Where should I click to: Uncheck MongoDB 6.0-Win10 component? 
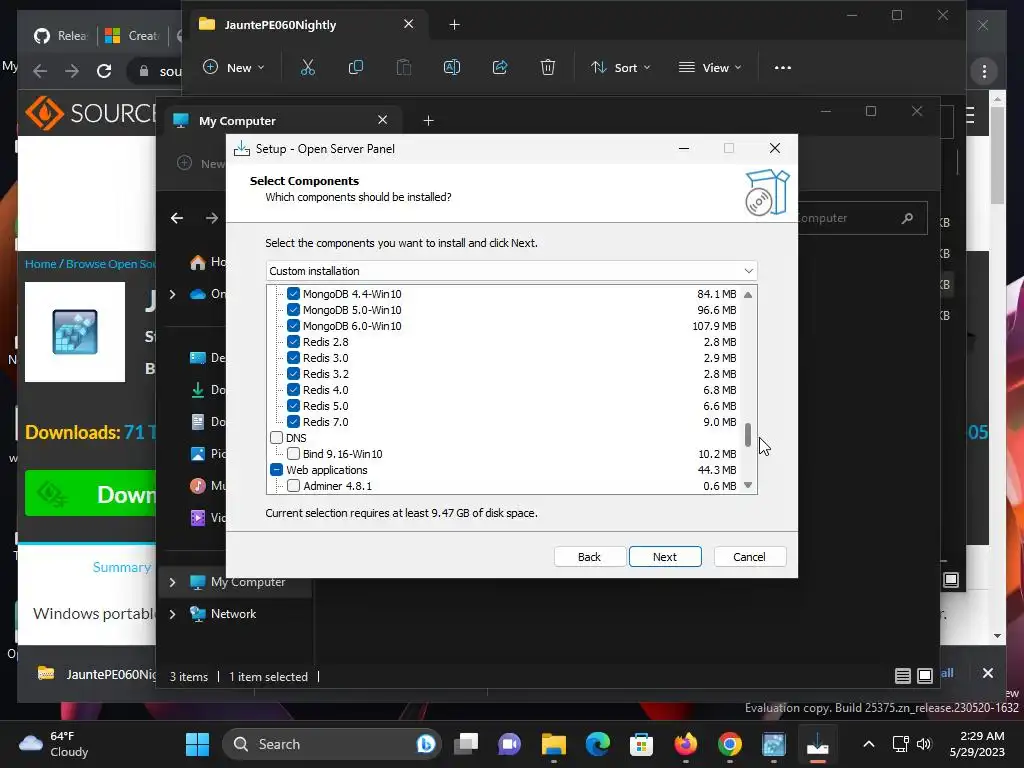pyautogui.click(x=293, y=326)
